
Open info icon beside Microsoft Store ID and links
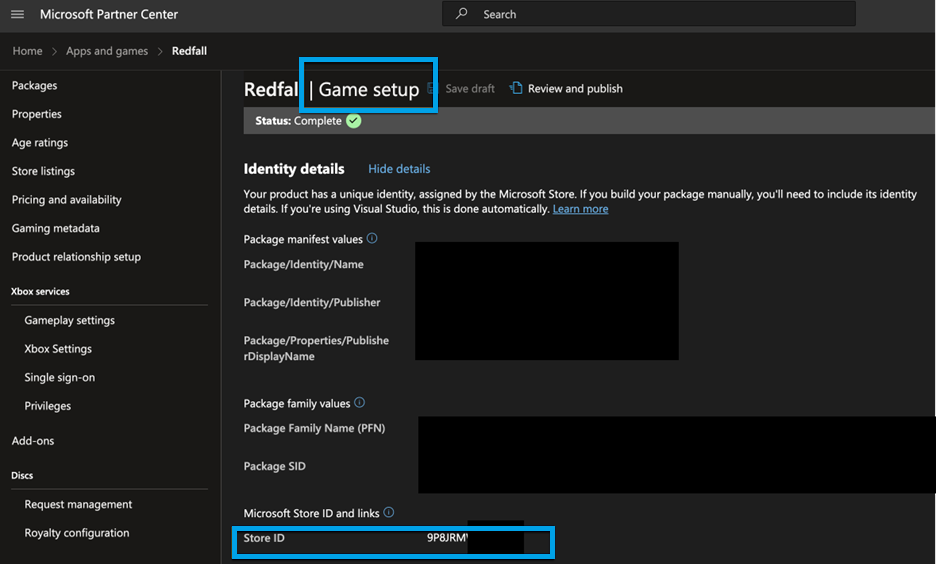tap(389, 512)
